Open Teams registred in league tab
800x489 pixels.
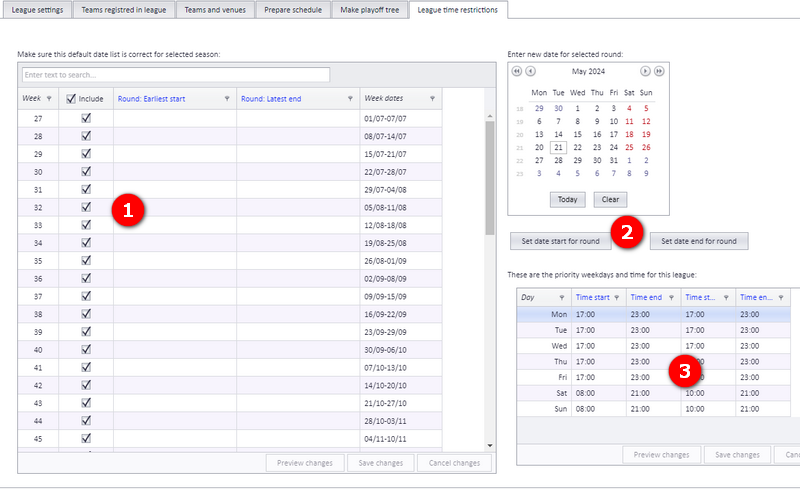click(x=123, y=10)
